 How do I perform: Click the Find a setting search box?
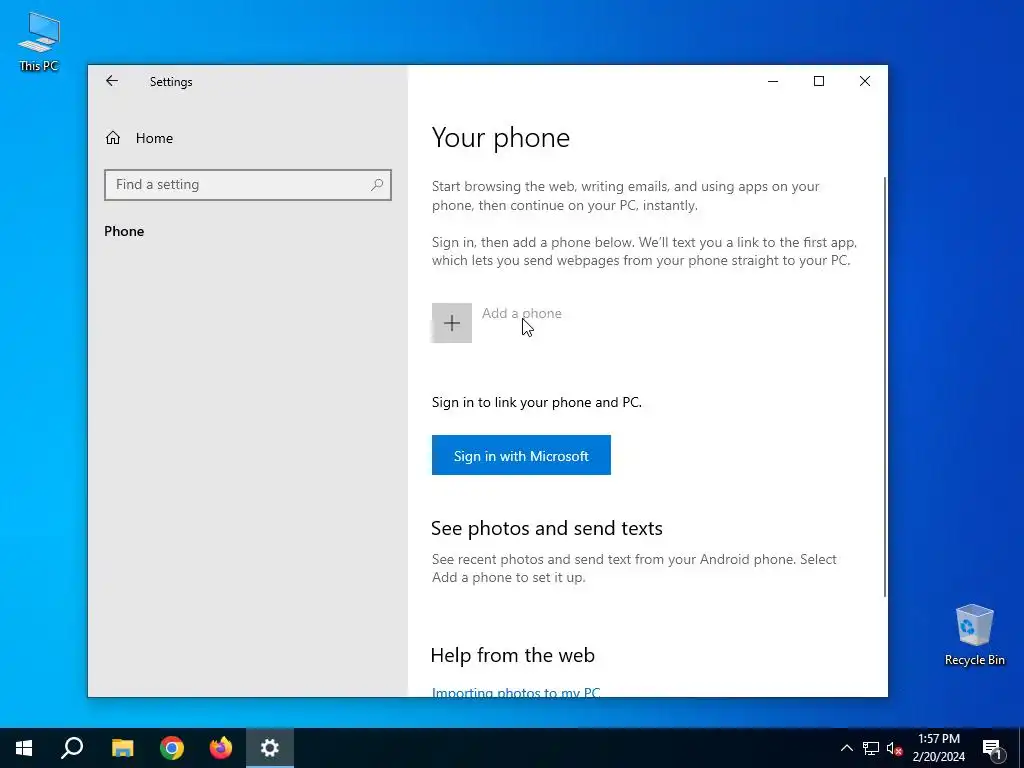tap(248, 185)
